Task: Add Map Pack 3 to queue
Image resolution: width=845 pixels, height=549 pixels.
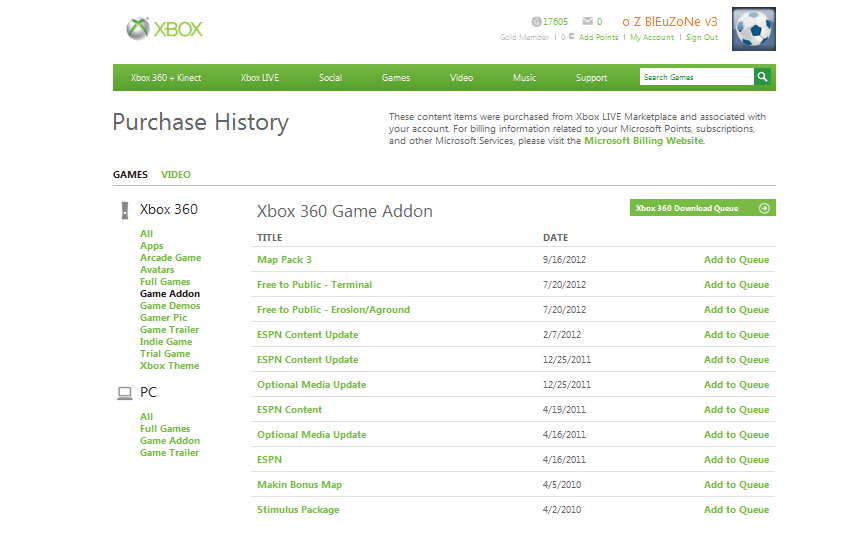Action: [736, 260]
